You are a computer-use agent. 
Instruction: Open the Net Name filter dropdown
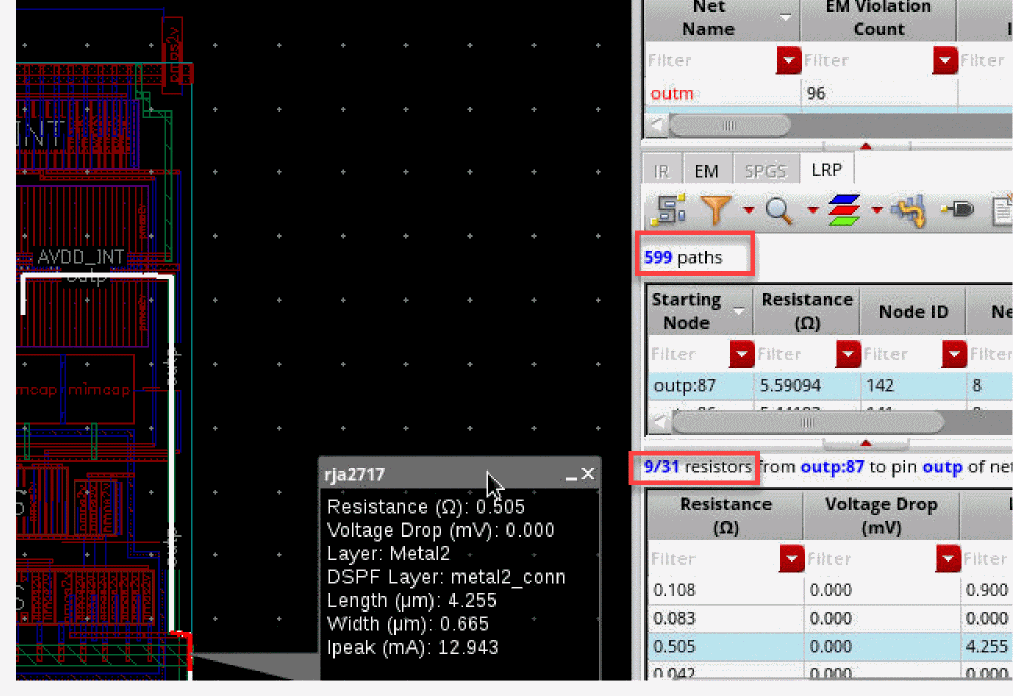[x=789, y=61]
